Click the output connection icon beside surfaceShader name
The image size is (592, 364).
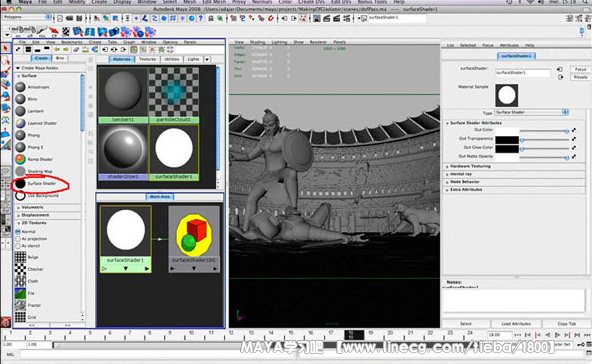560,77
